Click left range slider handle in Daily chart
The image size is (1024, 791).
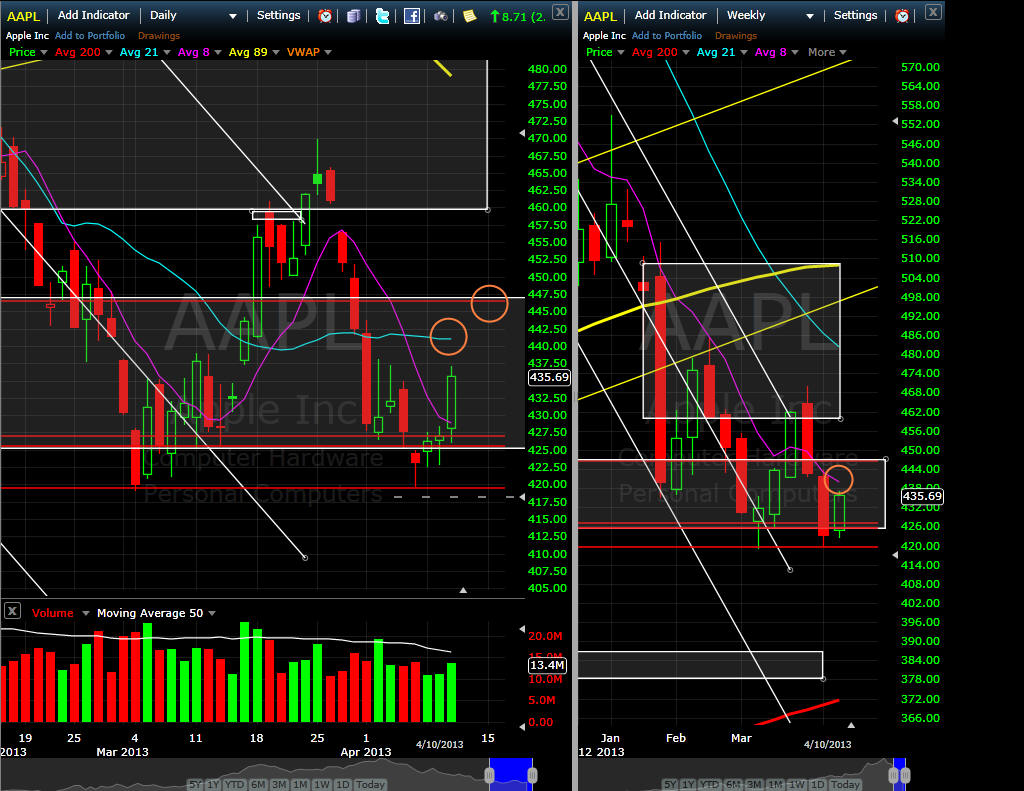tap(489, 775)
